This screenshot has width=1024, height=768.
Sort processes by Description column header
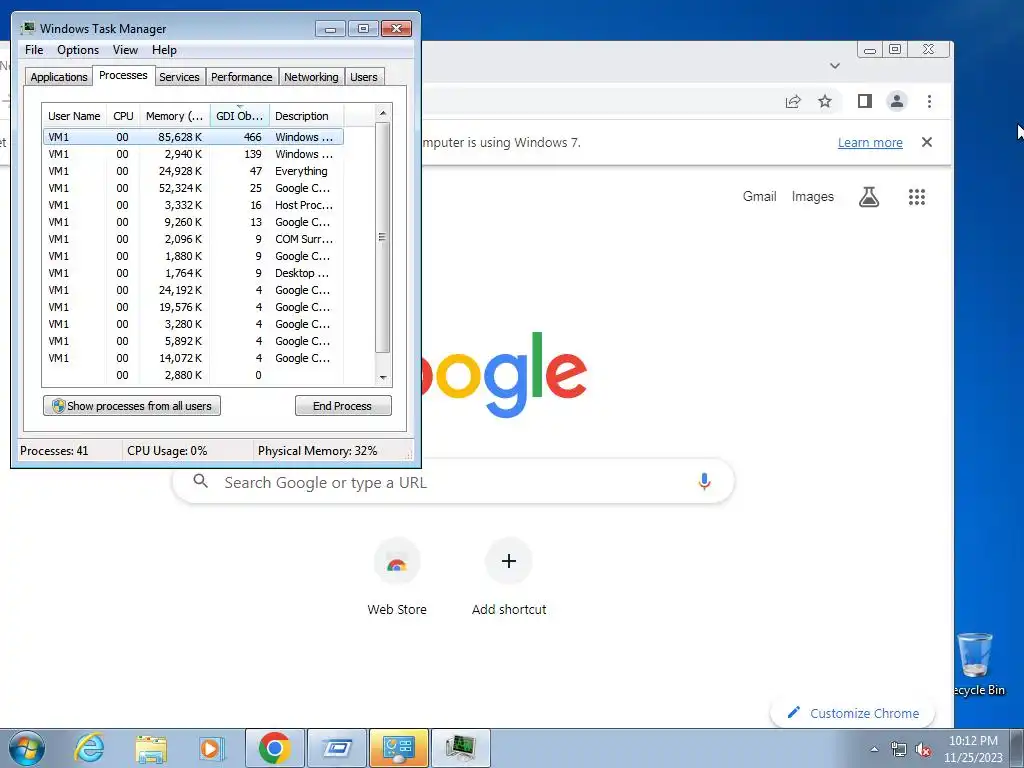coord(306,116)
